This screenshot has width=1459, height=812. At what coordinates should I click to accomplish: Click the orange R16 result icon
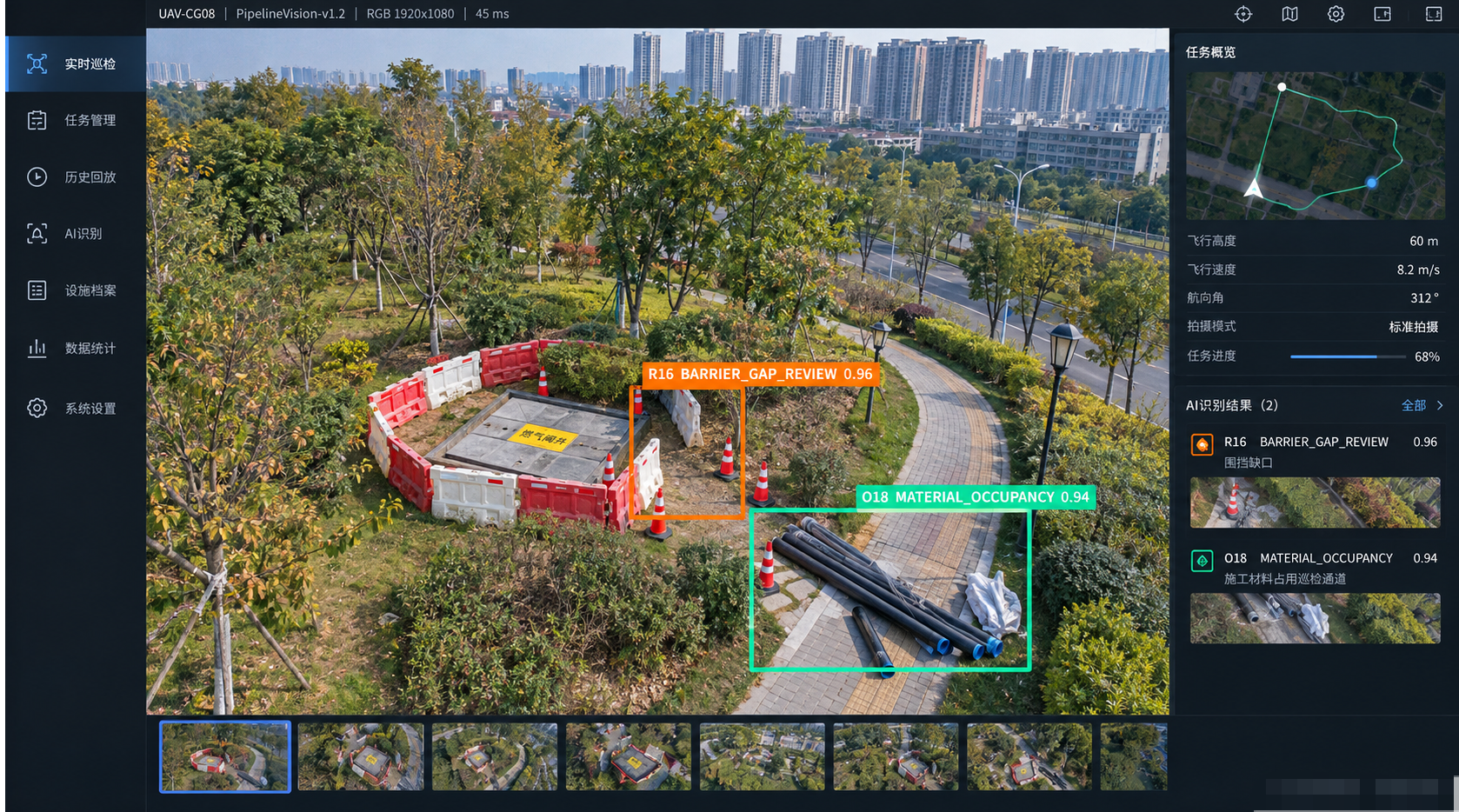pos(1202,444)
